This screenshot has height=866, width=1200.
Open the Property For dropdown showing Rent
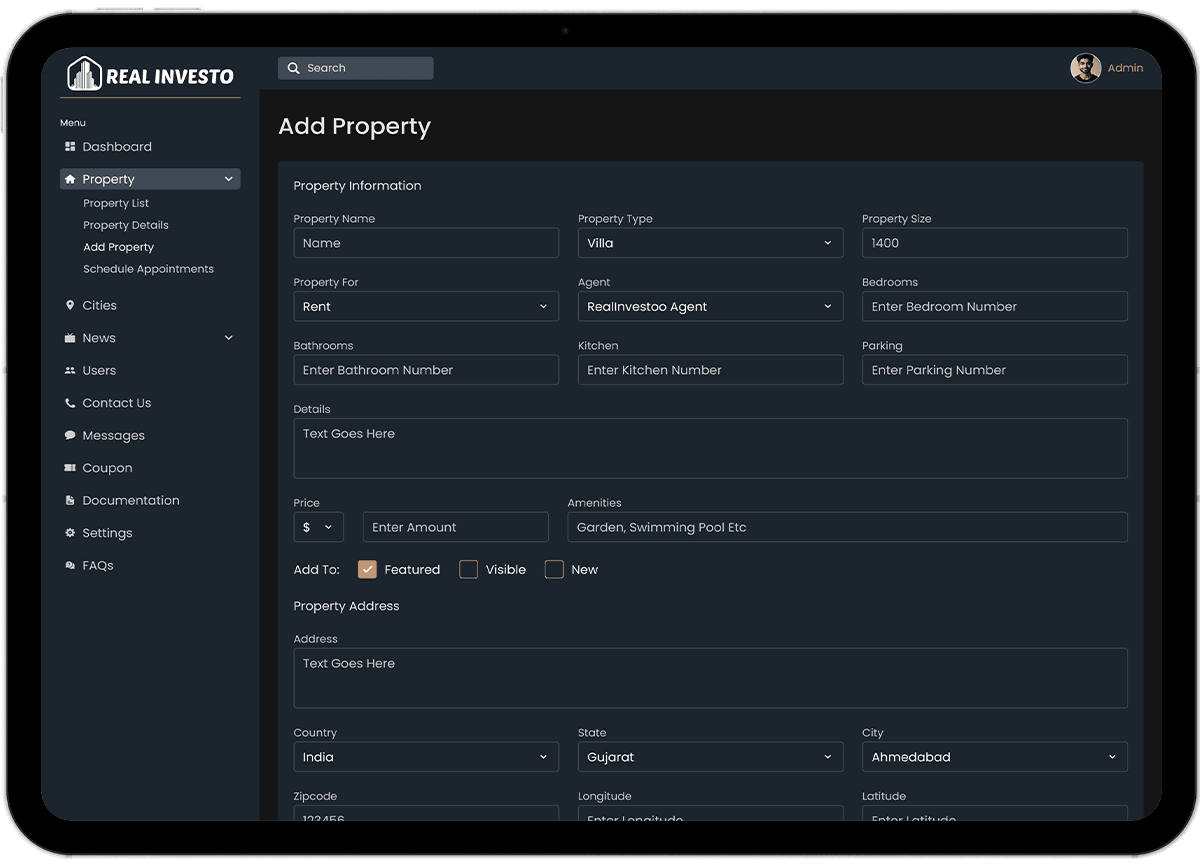coord(426,307)
